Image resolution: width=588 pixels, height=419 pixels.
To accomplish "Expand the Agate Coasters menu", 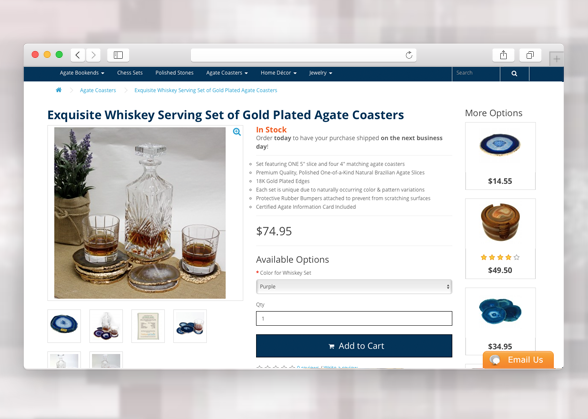I will (x=227, y=73).
